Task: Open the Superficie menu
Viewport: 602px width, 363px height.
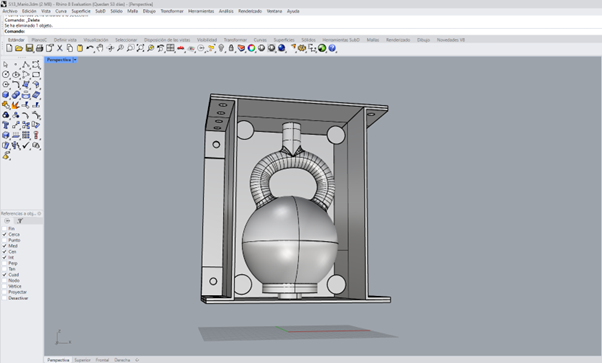Action: pos(81,11)
